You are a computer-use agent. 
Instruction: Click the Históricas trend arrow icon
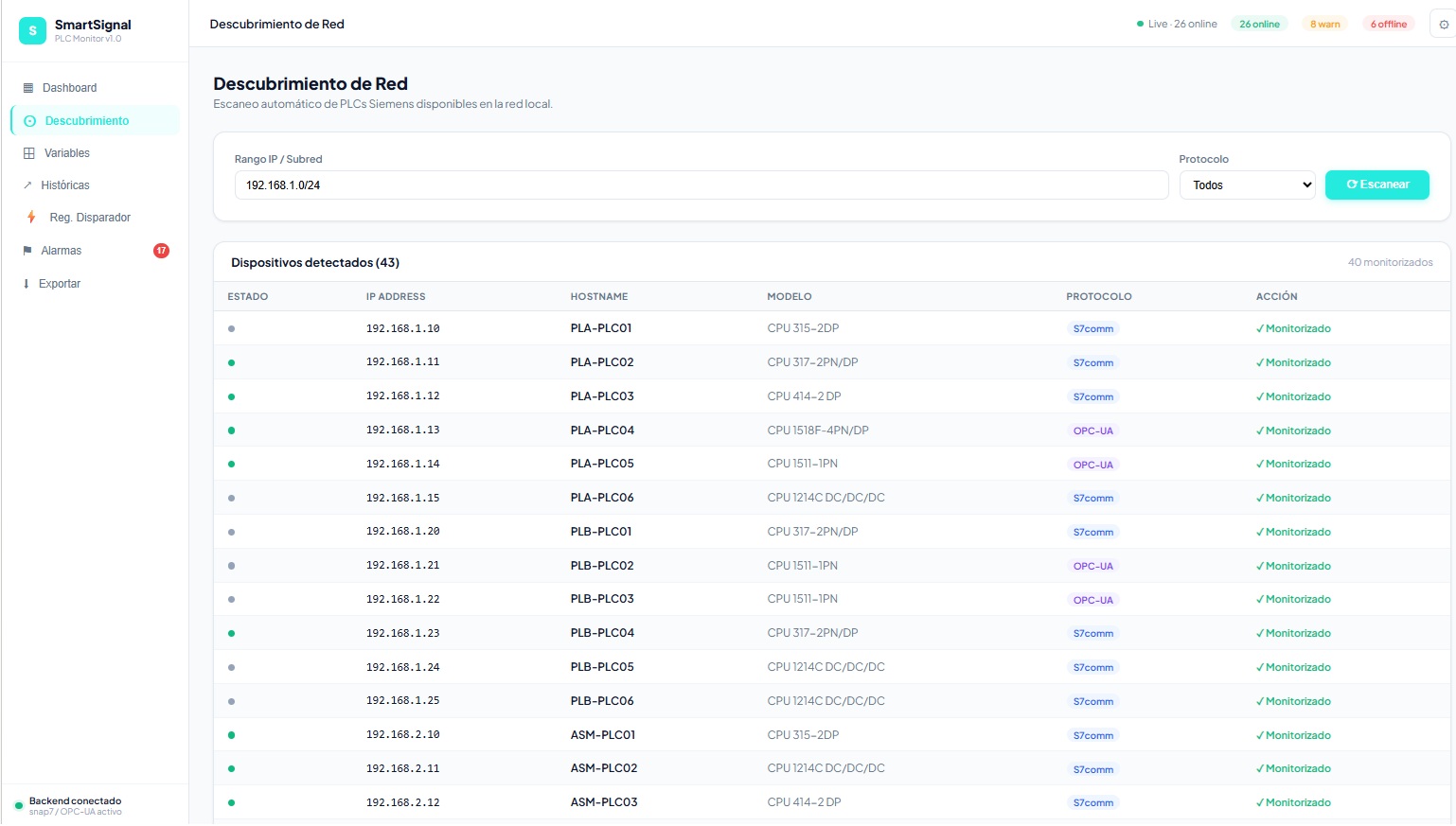click(27, 185)
